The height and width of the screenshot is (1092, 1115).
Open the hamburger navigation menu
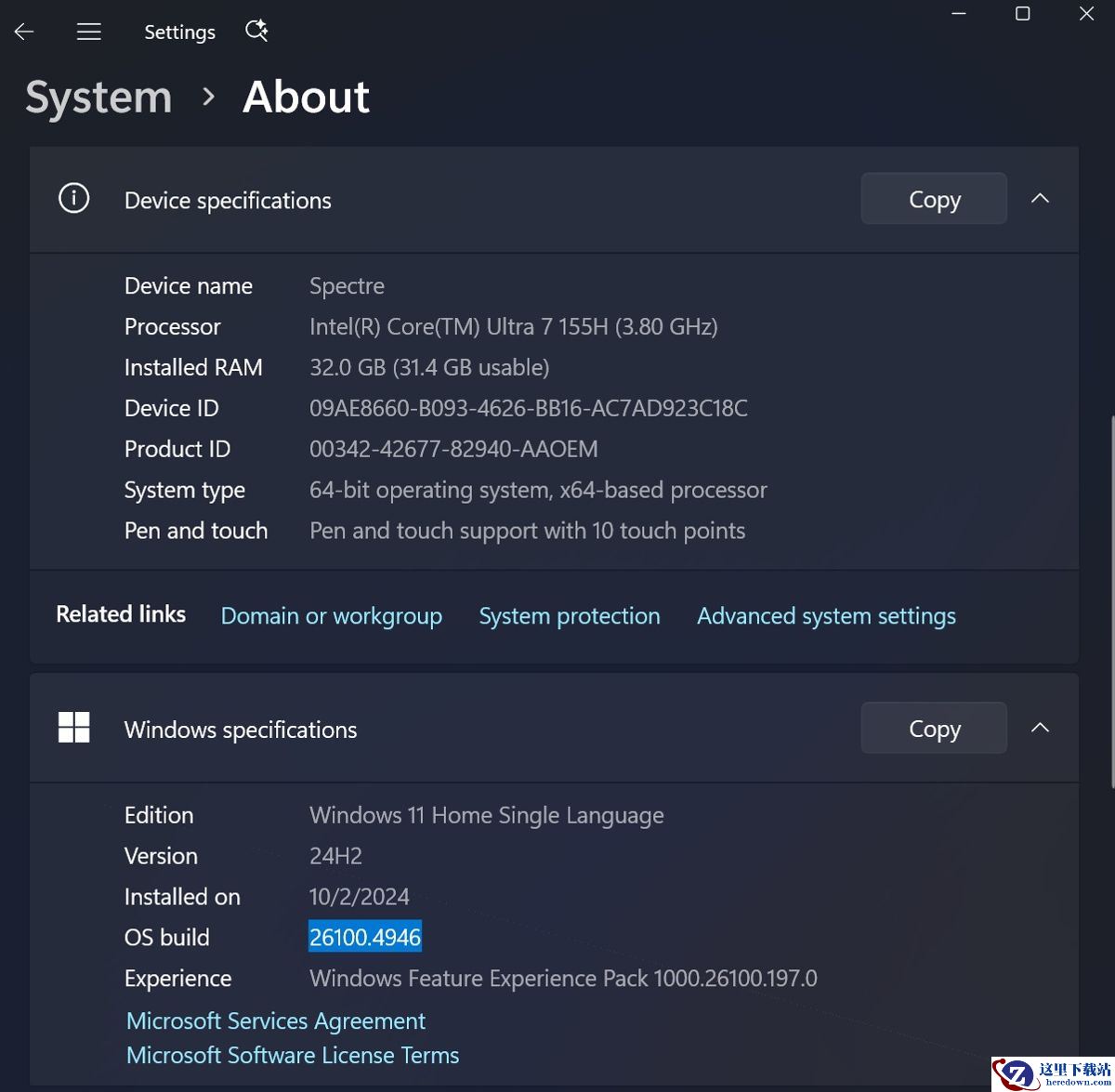click(89, 32)
